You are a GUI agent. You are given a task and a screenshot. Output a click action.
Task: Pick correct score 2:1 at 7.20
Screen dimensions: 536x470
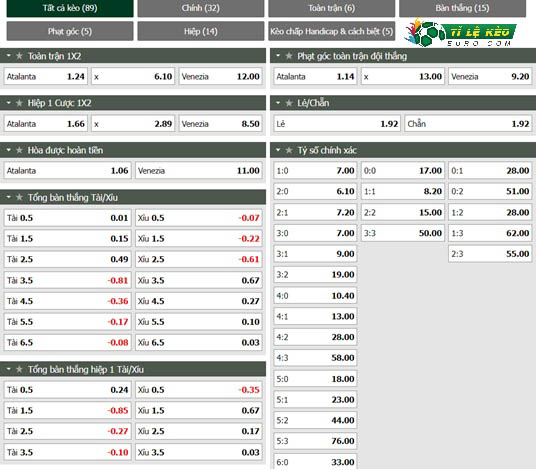click(x=315, y=212)
